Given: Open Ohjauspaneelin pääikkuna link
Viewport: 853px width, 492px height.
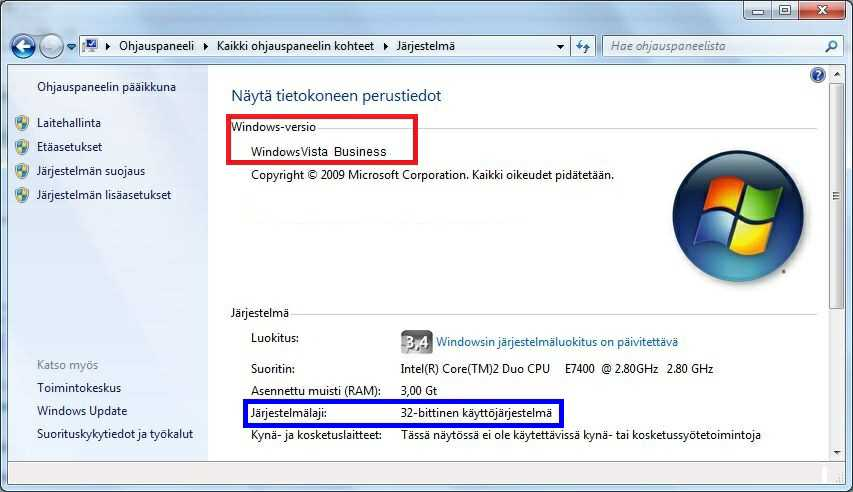Looking at the screenshot, I should click(107, 87).
